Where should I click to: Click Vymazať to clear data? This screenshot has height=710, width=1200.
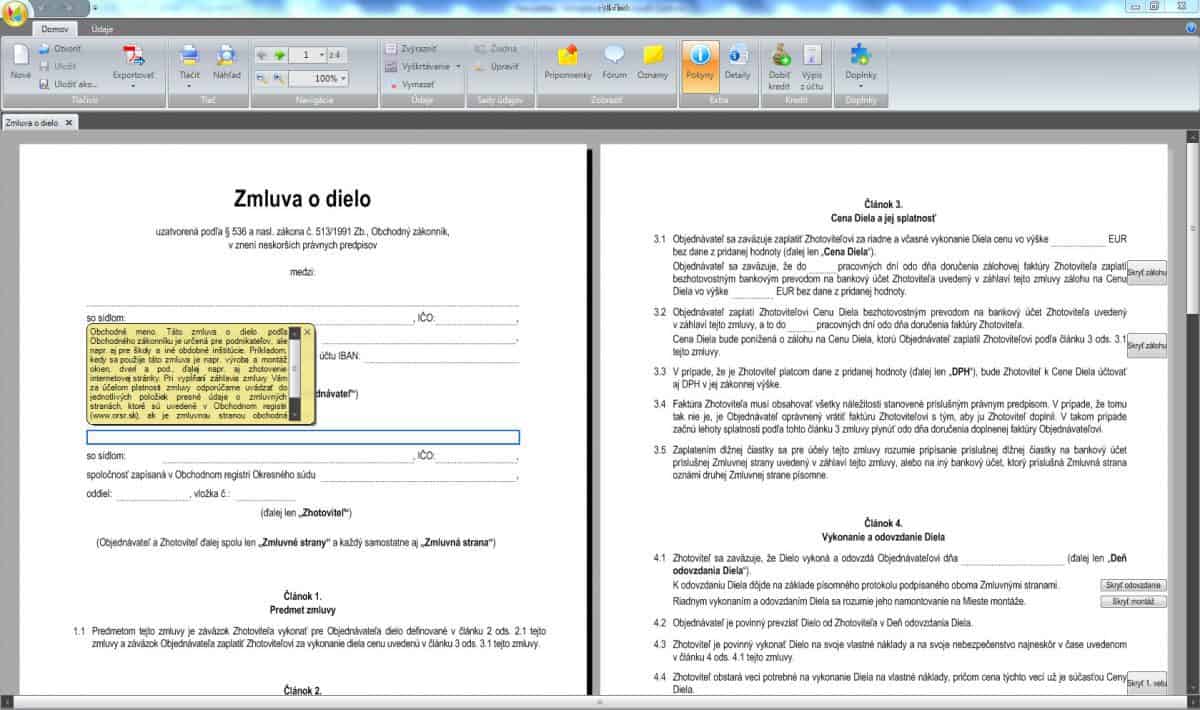(x=411, y=84)
